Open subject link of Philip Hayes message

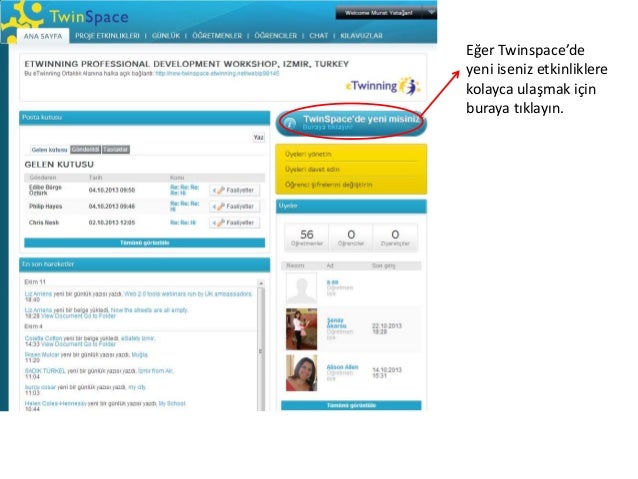pyautogui.click(x=184, y=206)
